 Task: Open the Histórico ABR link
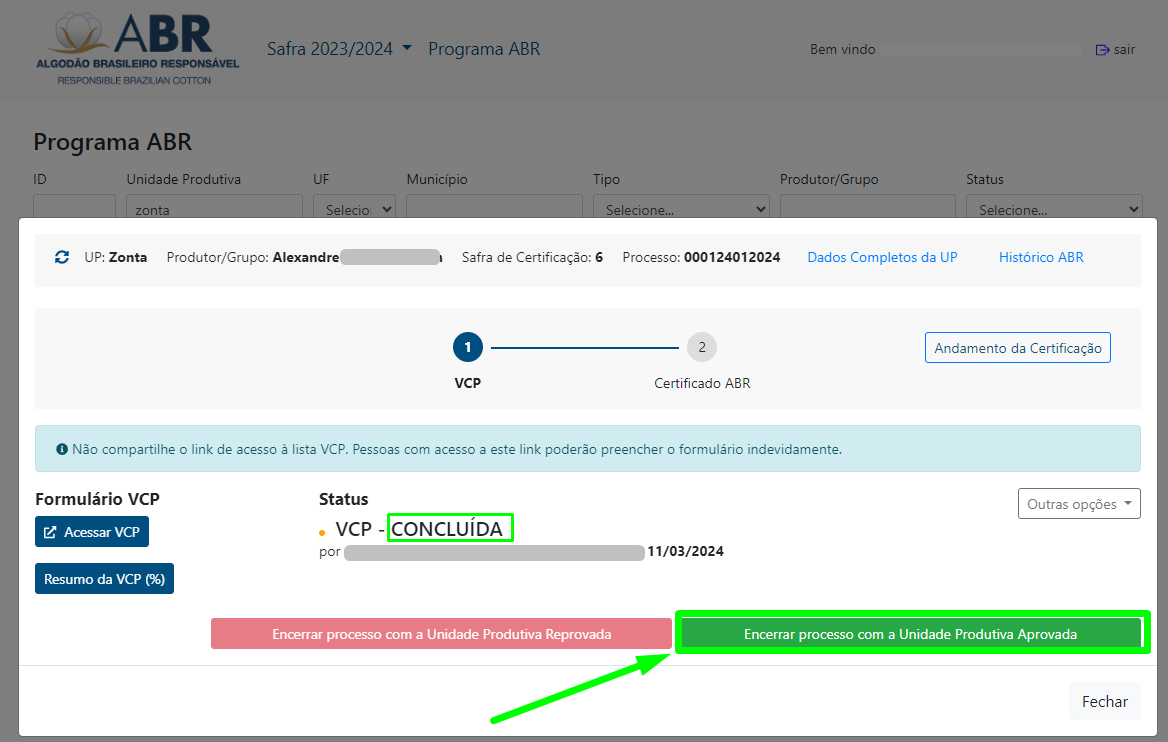pyautogui.click(x=1041, y=257)
